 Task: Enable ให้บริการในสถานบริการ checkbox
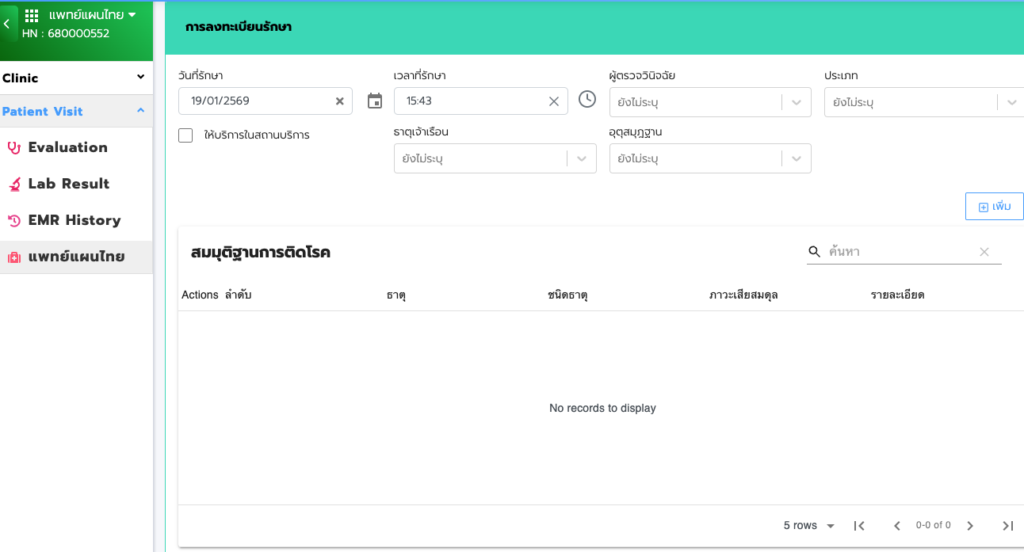(185, 135)
